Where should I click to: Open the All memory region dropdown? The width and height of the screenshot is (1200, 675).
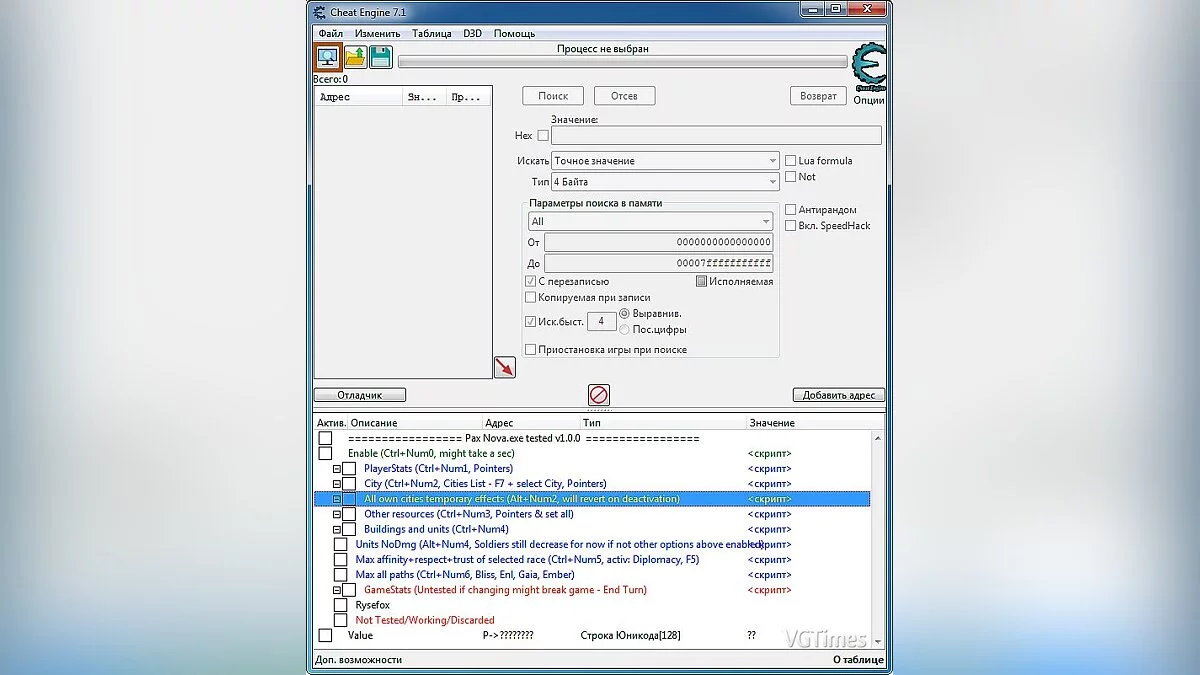(650, 222)
